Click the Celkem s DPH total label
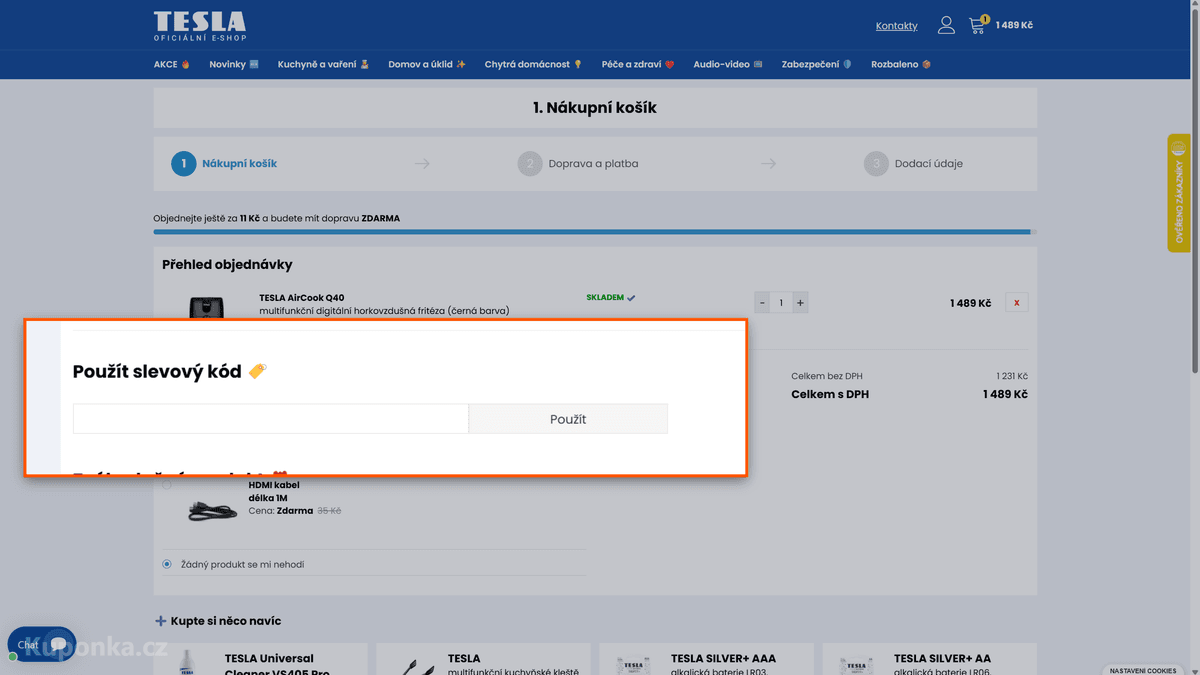 coord(830,394)
